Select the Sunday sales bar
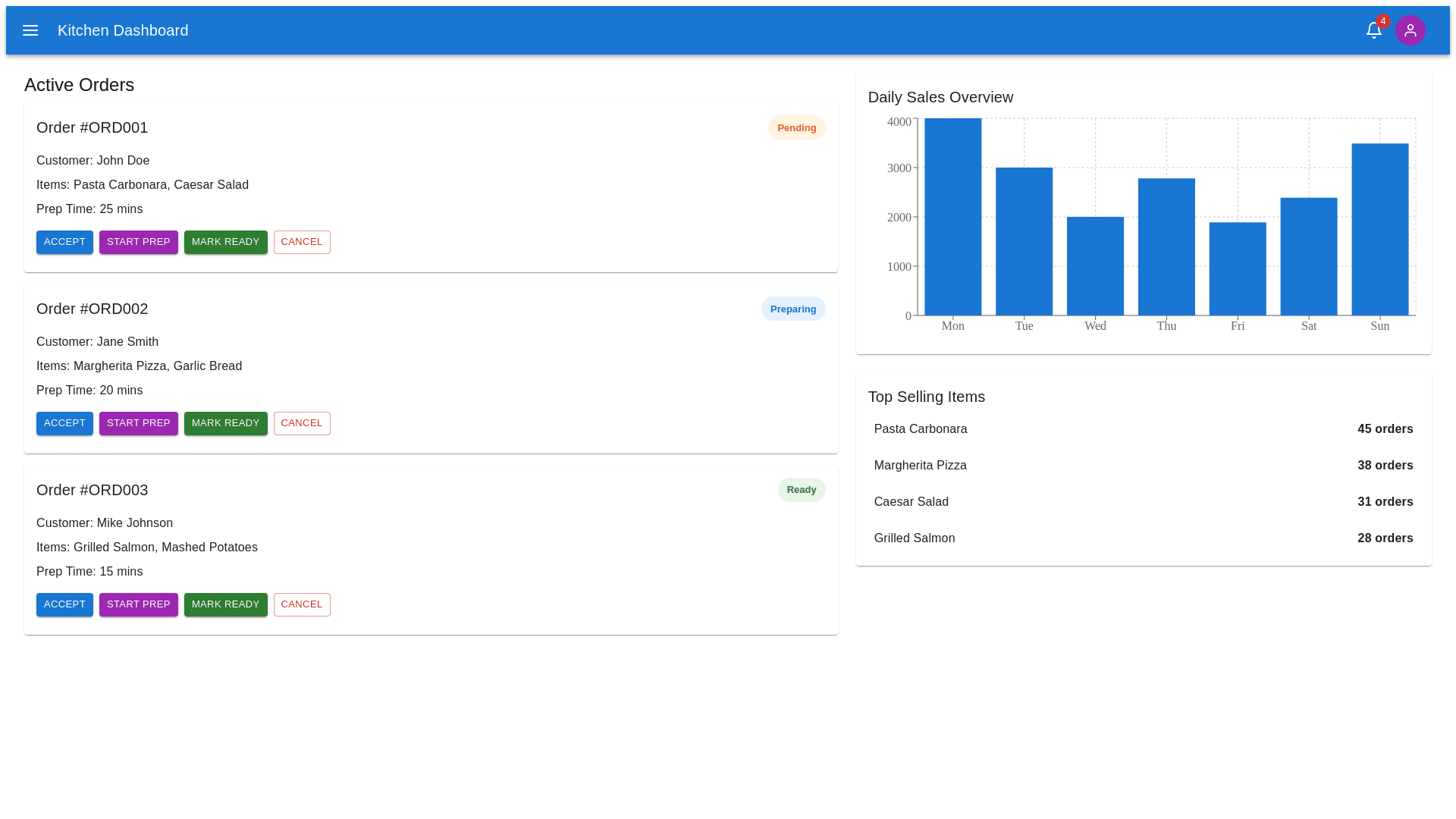This screenshot has width=1456, height=819. [1379, 229]
